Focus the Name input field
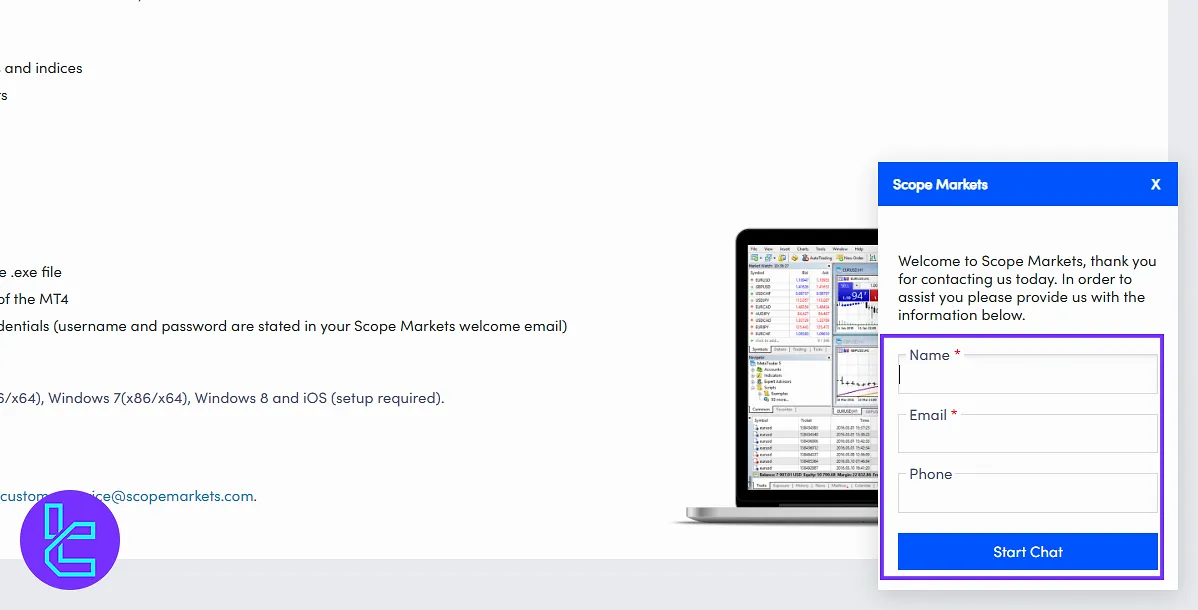Image resolution: width=1198 pixels, height=610 pixels. tap(1027, 375)
